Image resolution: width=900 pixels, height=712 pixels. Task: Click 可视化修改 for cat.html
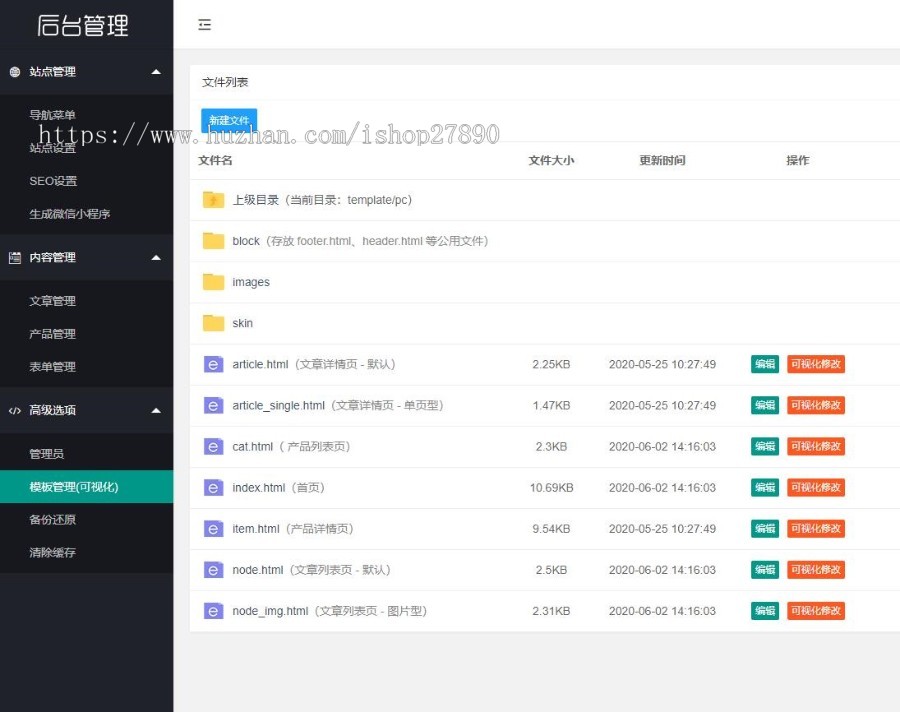[816, 446]
